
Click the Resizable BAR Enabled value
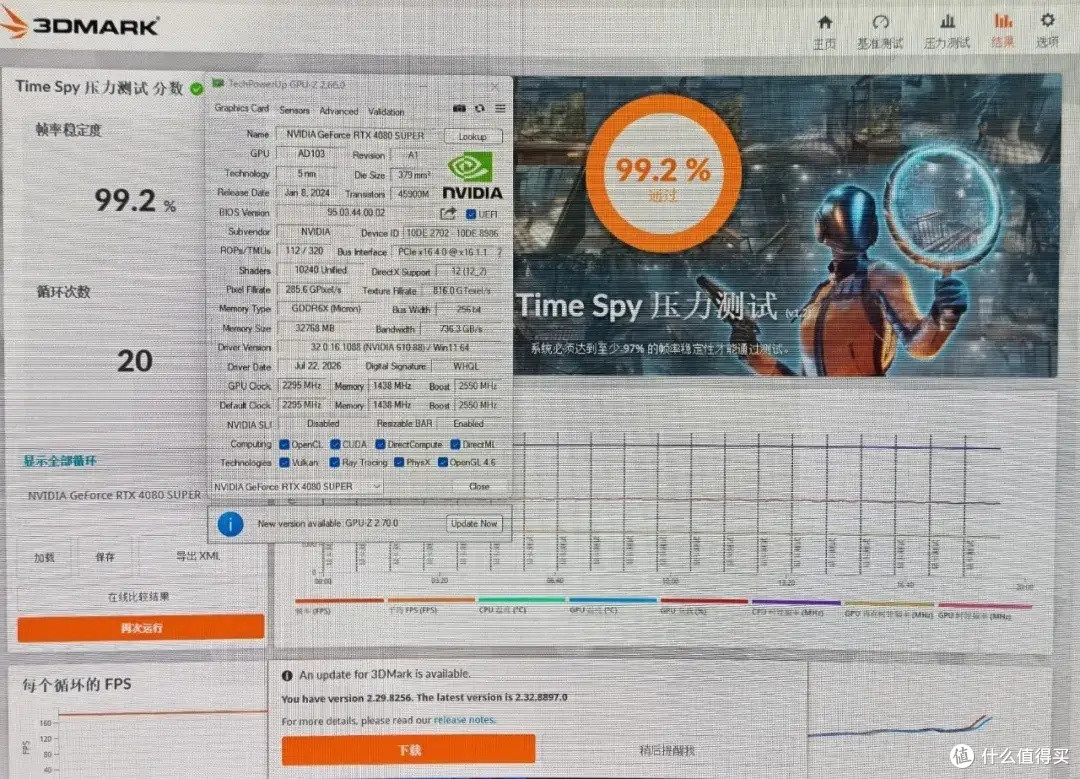pyautogui.click(x=468, y=424)
